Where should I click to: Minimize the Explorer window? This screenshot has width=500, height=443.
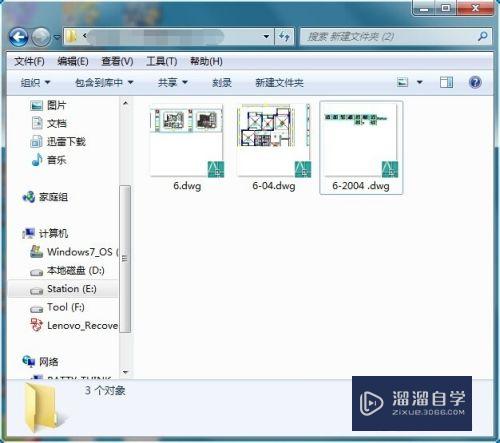424,8
